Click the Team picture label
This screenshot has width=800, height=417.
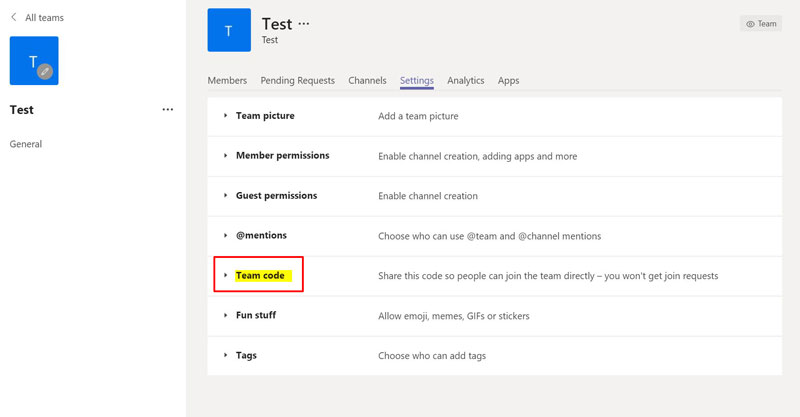pos(265,116)
